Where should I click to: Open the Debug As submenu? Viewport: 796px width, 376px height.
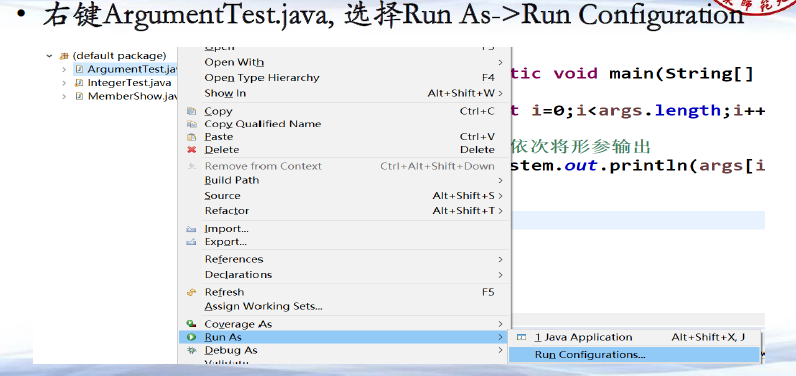pos(344,350)
